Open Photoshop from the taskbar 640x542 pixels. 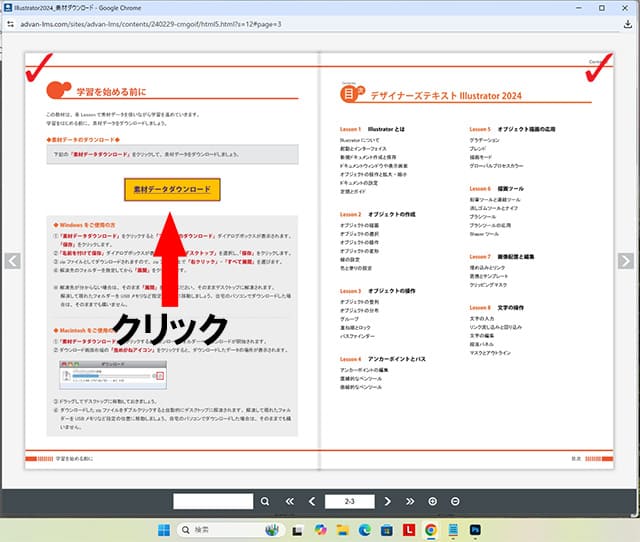[x=476, y=528]
